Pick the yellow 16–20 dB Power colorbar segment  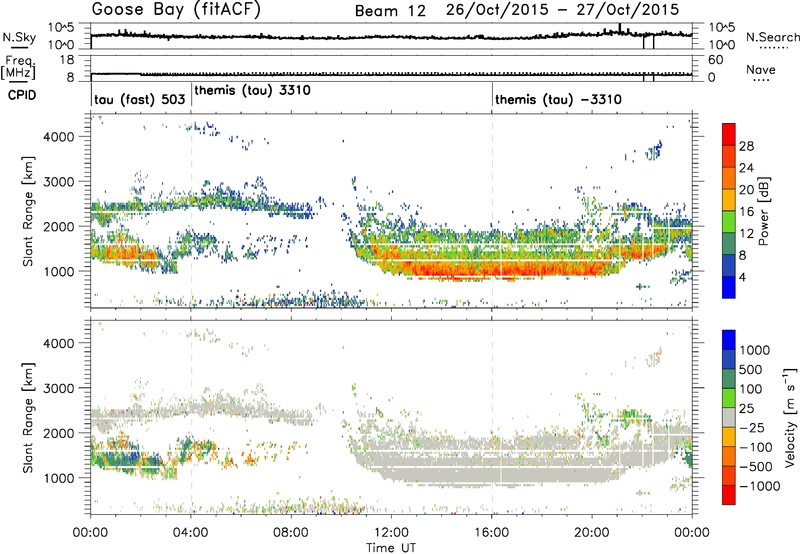[x=729, y=200]
